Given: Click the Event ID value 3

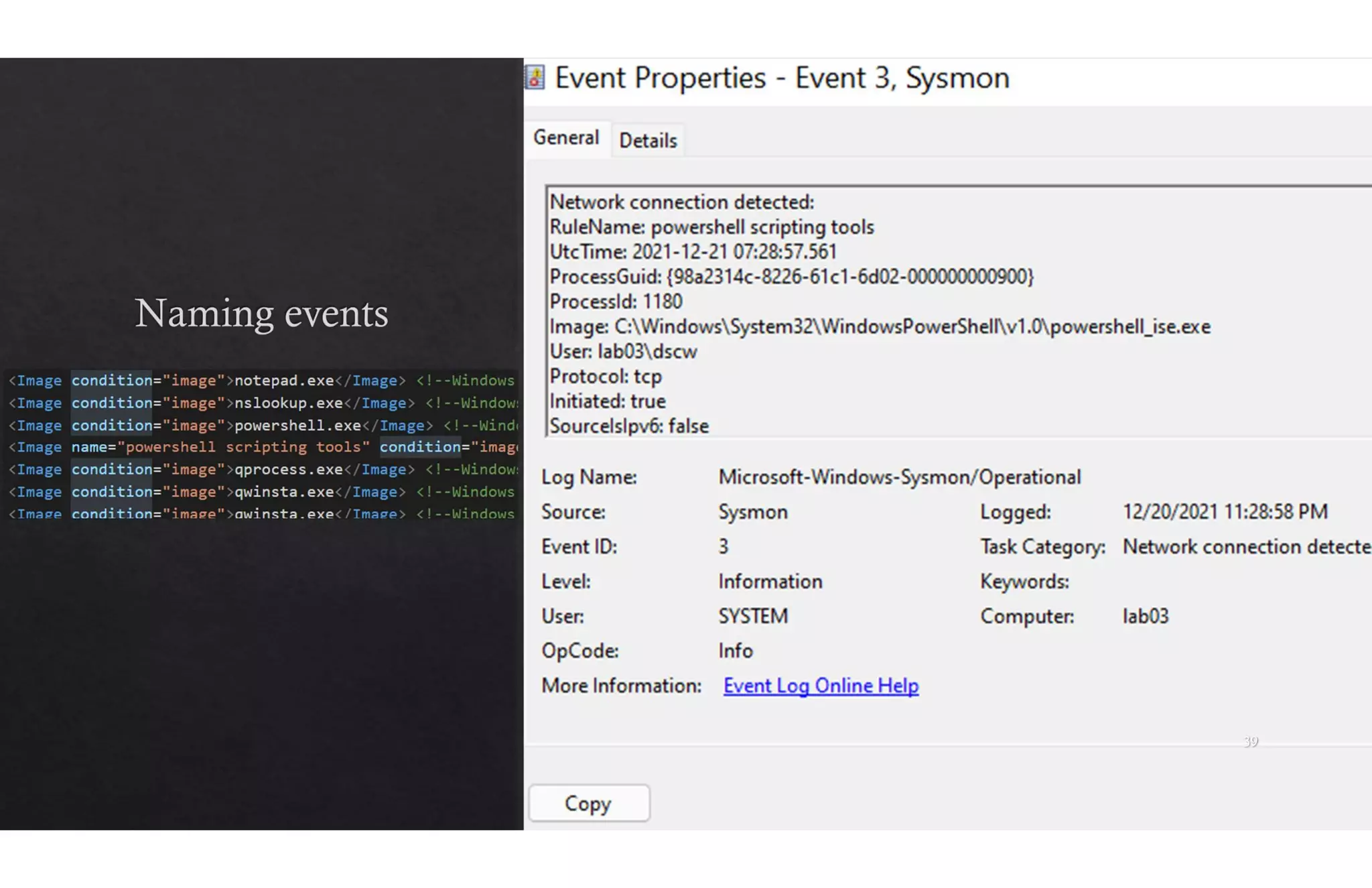Looking at the screenshot, I should pyautogui.click(x=724, y=547).
